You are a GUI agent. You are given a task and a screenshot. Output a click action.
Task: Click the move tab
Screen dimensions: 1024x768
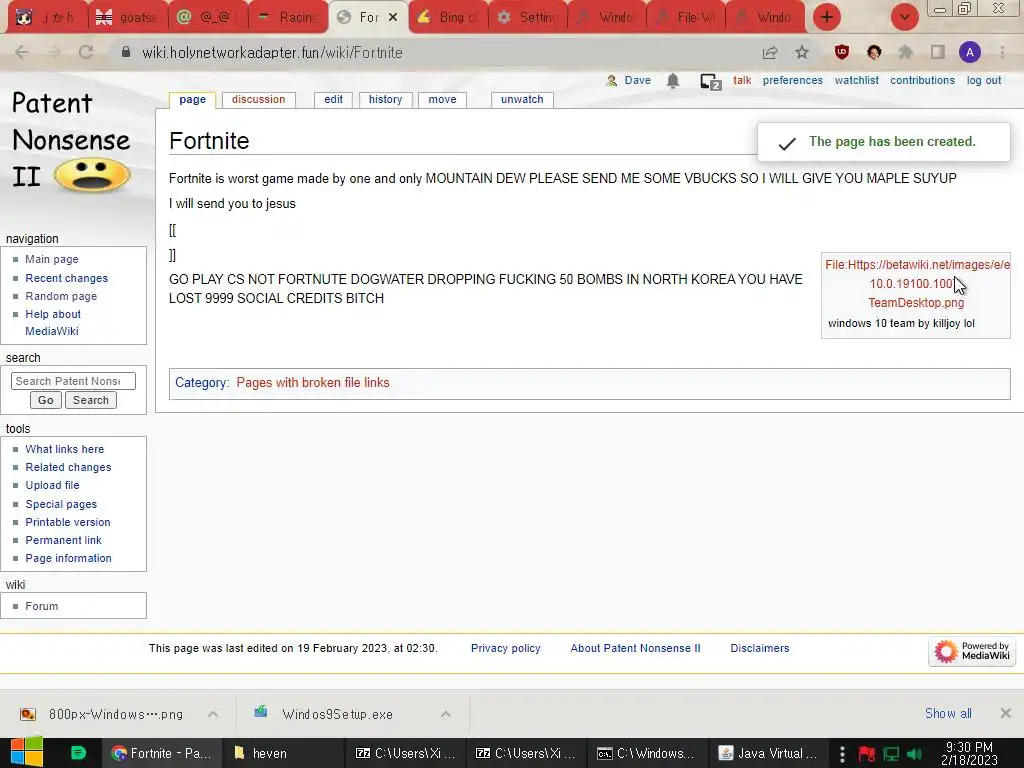[x=442, y=99]
